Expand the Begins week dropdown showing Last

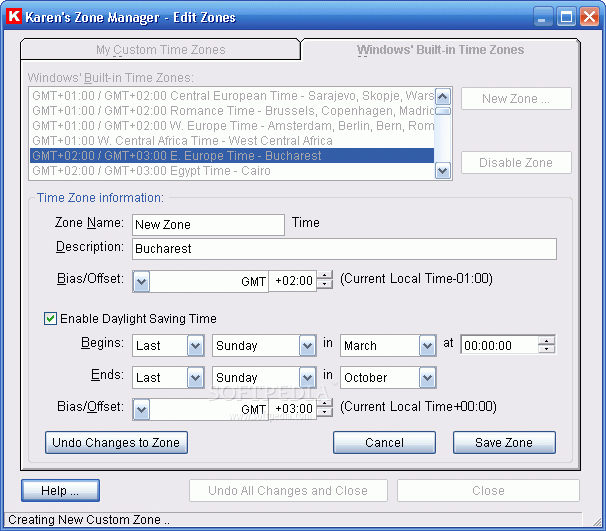click(196, 345)
